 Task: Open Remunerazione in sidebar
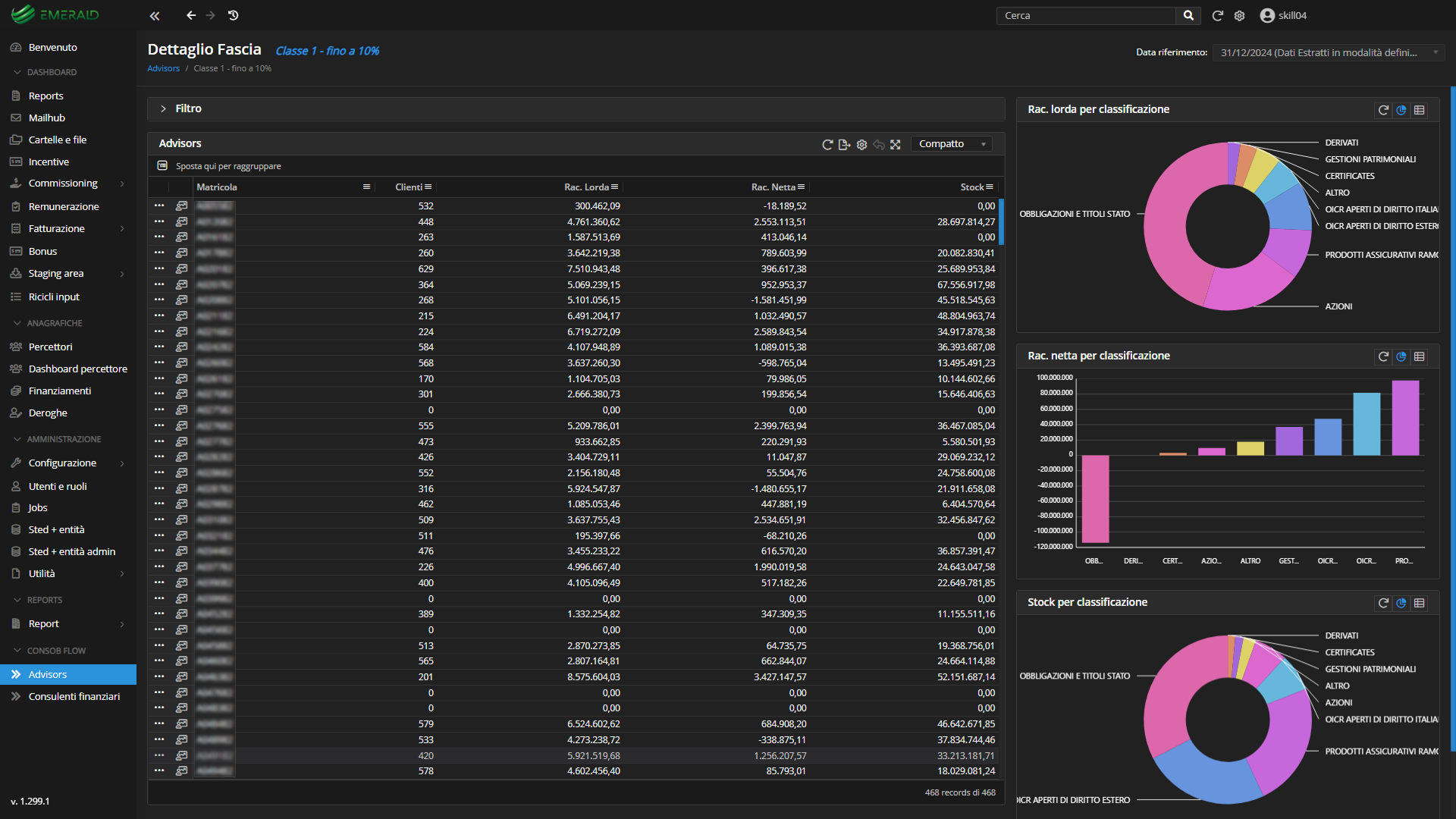coord(68,206)
